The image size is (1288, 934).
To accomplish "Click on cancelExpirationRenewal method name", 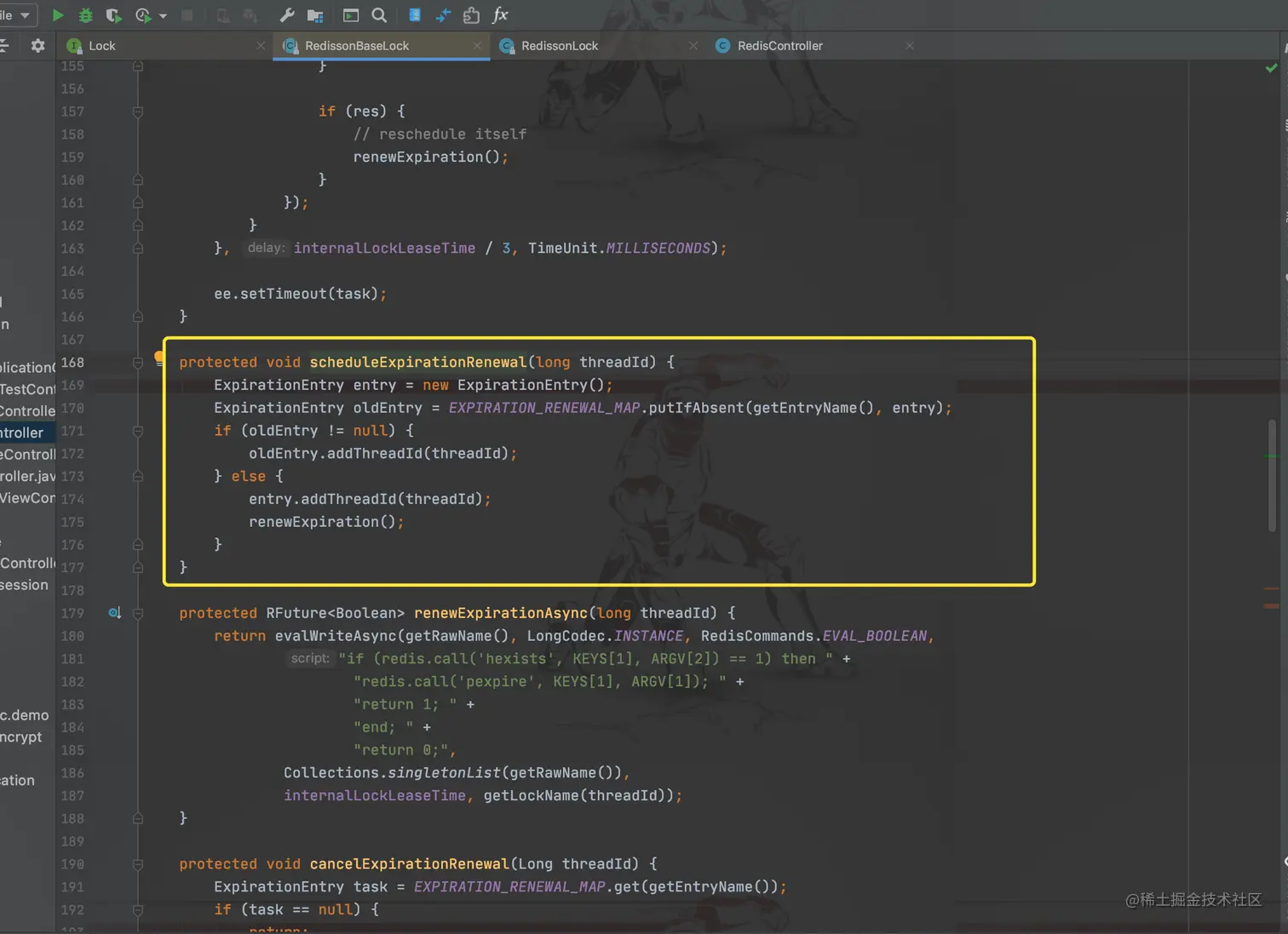I will tap(410, 864).
